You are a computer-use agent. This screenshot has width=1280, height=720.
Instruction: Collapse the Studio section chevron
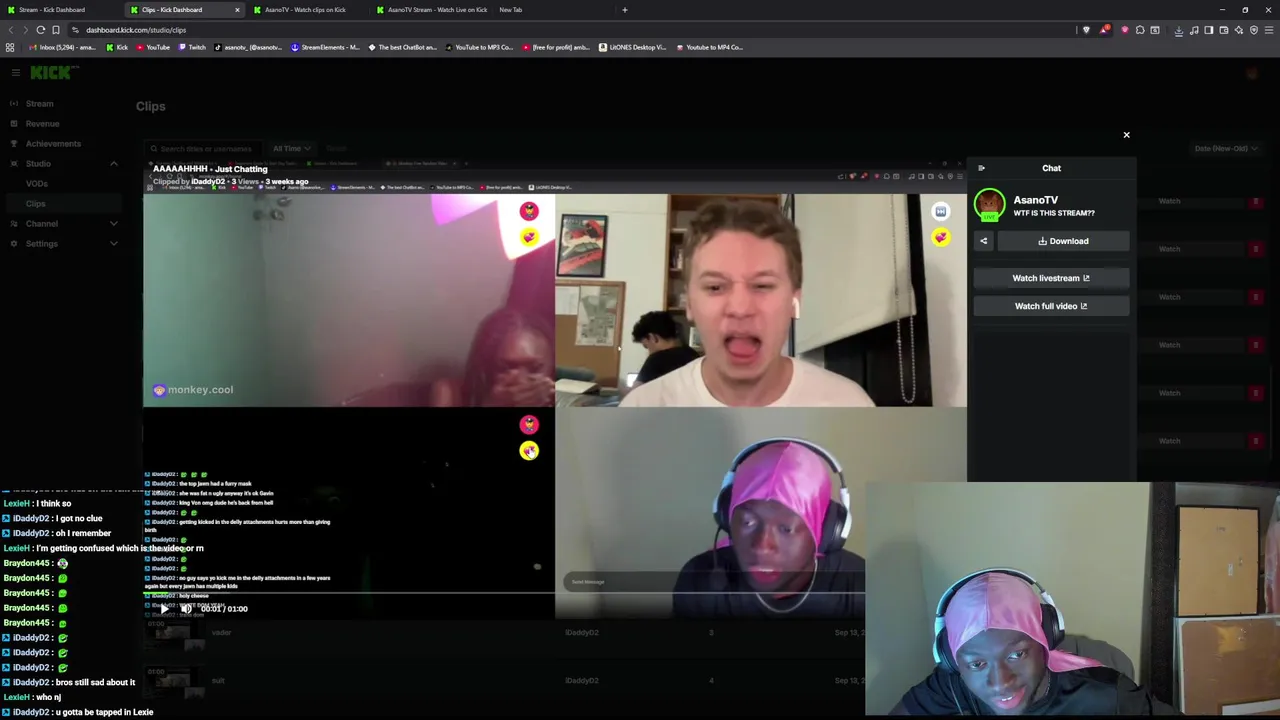click(x=113, y=164)
